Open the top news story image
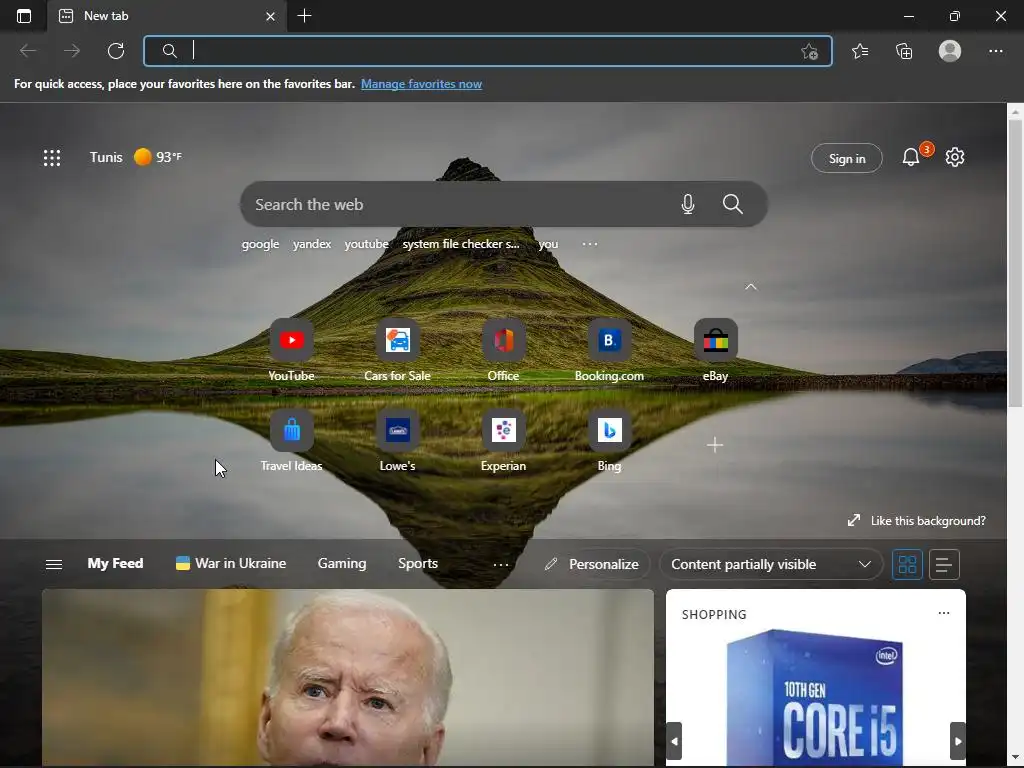 (x=347, y=677)
